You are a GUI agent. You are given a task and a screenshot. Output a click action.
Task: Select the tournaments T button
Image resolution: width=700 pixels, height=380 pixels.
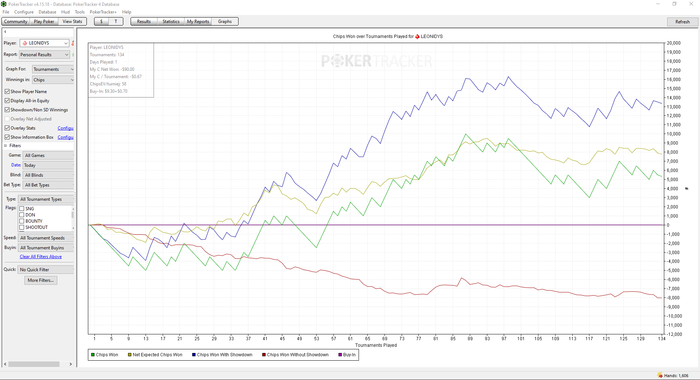(116, 21)
